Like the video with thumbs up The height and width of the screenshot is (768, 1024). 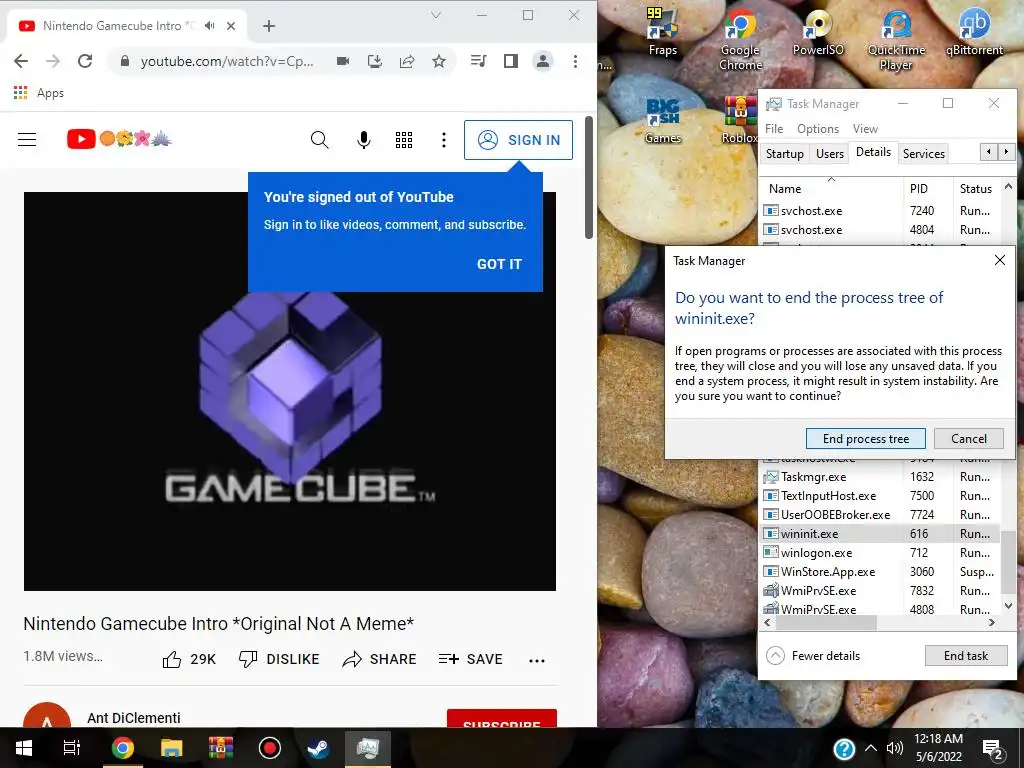point(189,659)
